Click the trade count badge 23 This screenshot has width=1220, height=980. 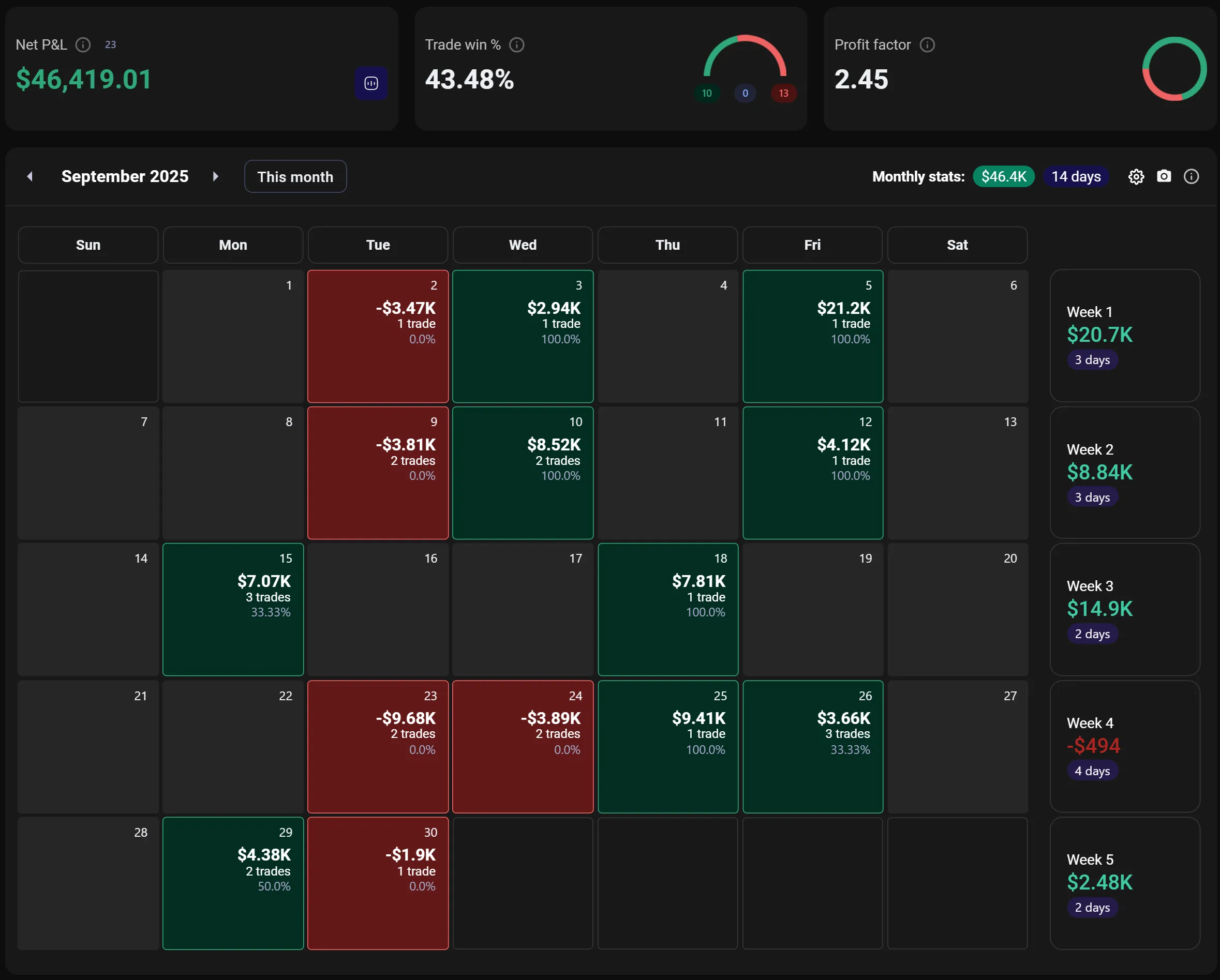click(110, 44)
